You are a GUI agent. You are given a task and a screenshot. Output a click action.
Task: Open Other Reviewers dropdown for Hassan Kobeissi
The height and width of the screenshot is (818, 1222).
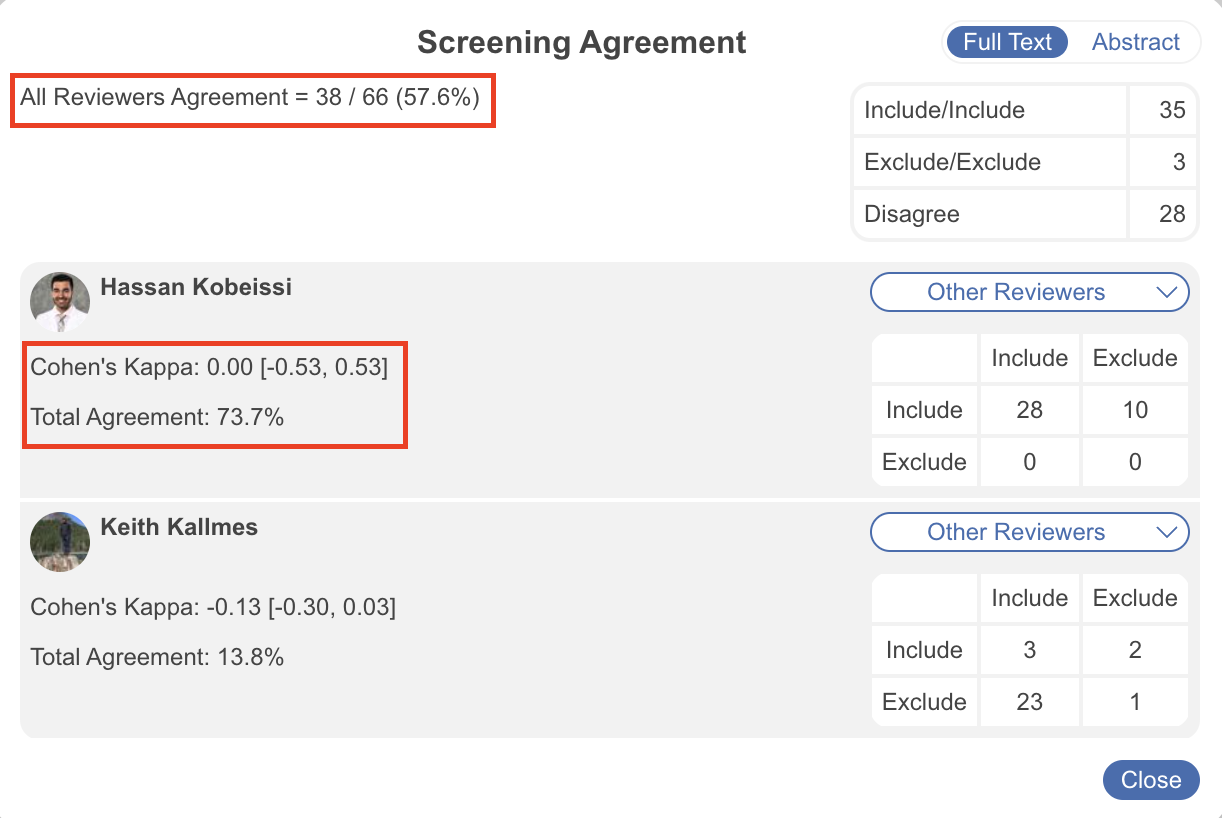[x=1028, y=292]
